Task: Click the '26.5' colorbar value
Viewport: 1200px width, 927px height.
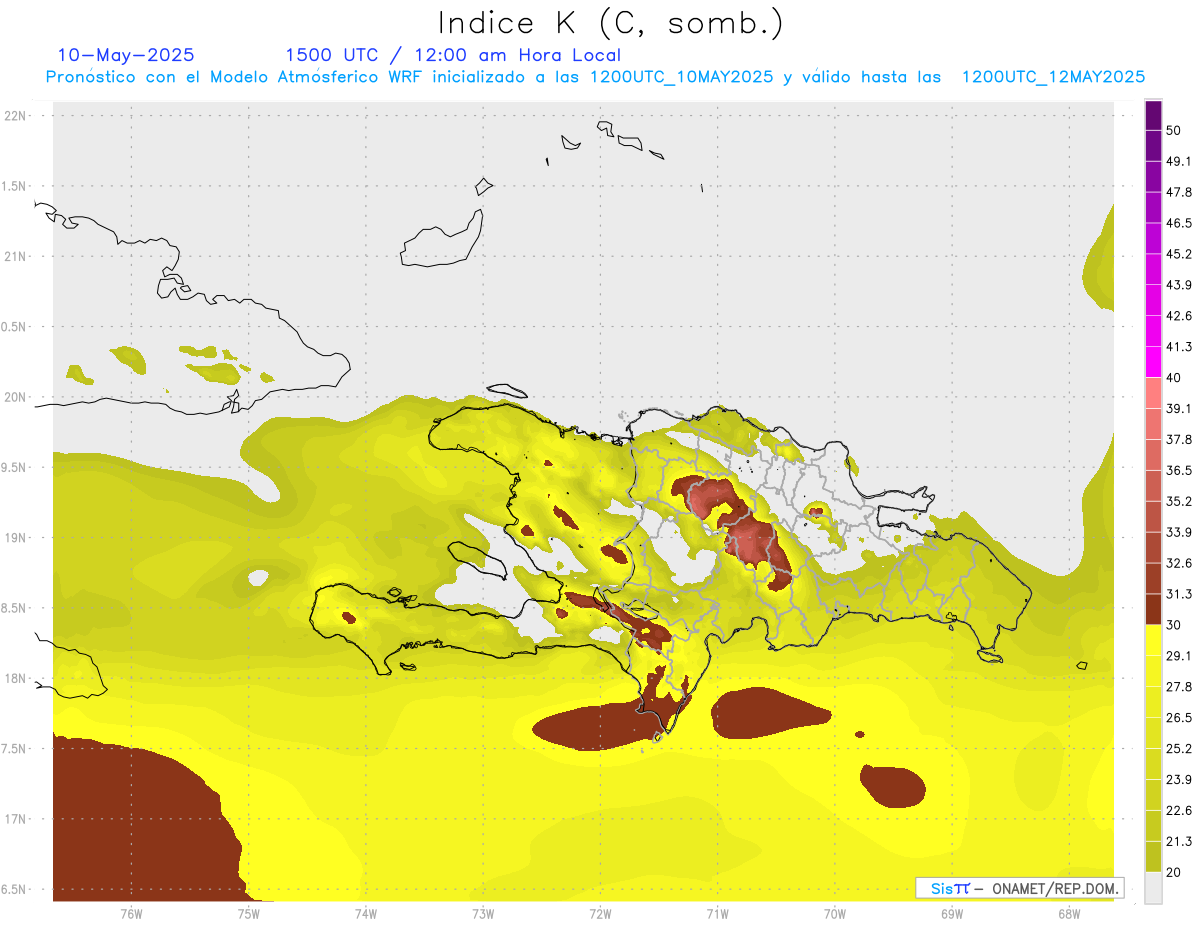Action: (x=1179, y=718)
